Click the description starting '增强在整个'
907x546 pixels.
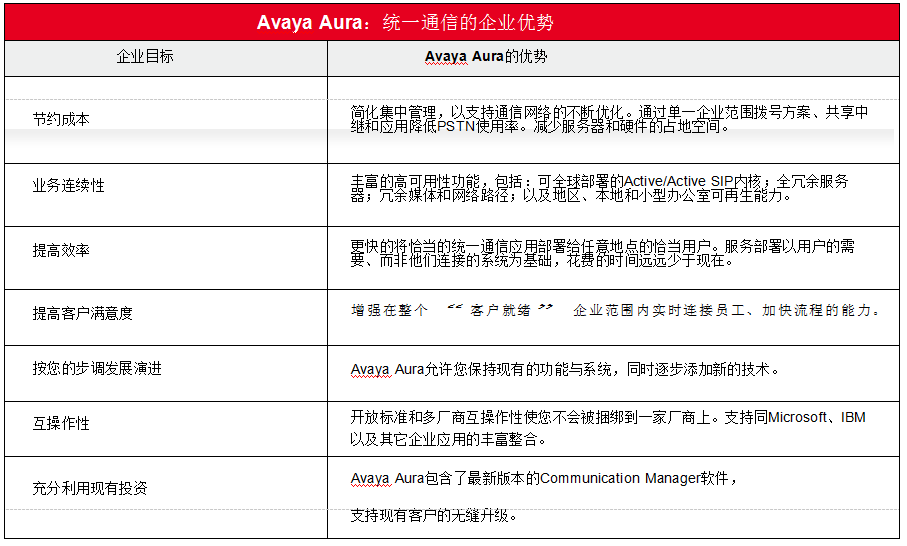click(x=615, y=311)
